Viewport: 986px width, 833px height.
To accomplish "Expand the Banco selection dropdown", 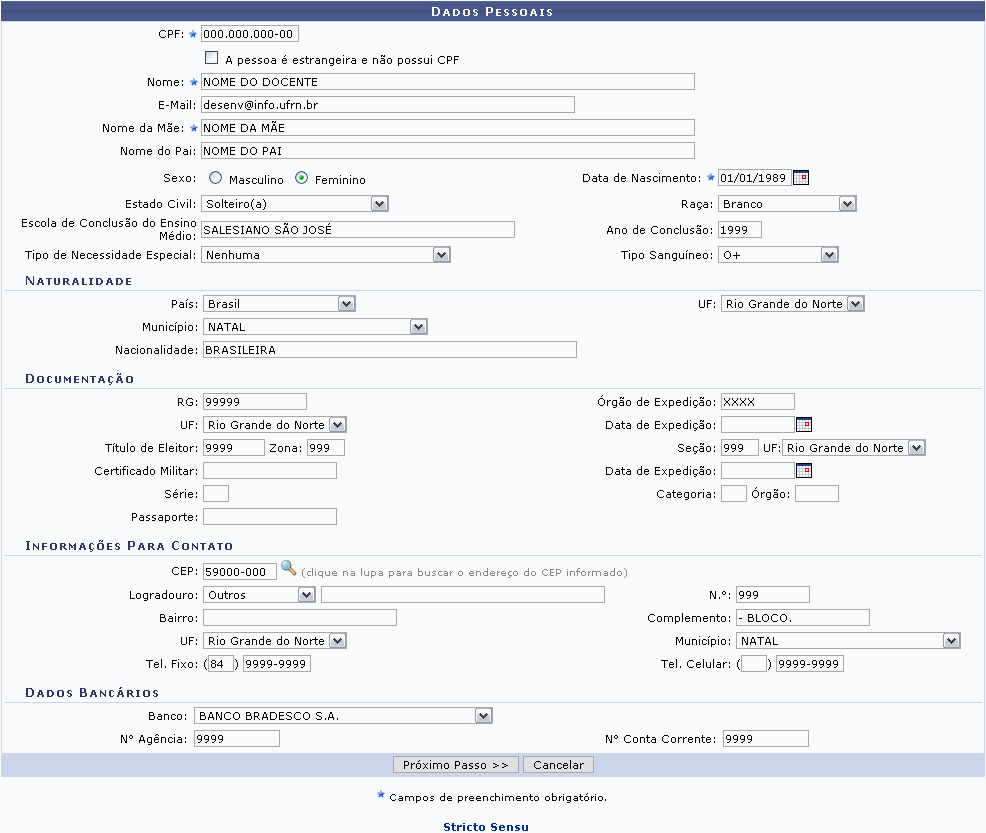I will (484, 716).
